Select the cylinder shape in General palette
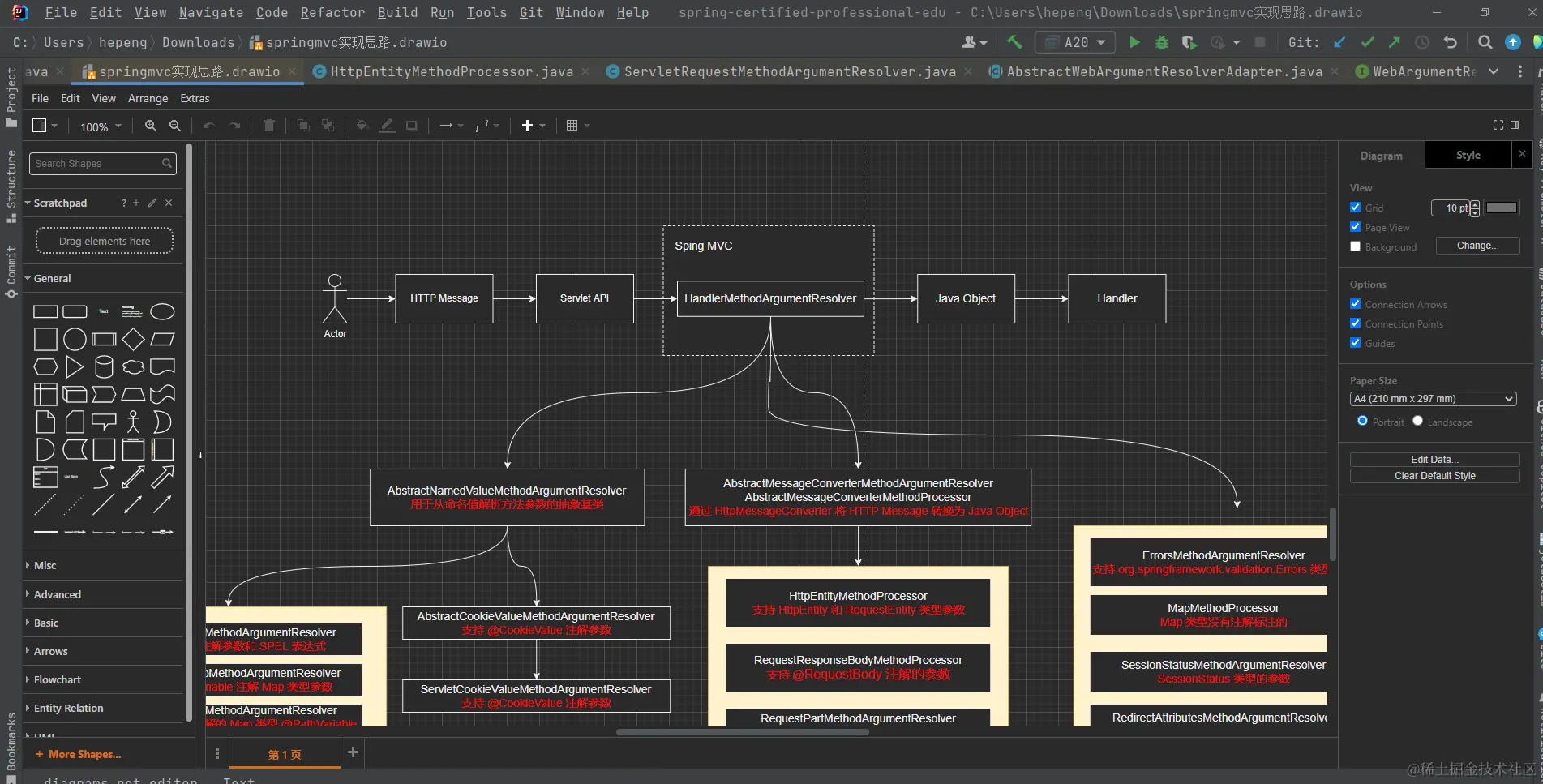The width and height of the screenshot is (1543, 784). pos(104,366)
